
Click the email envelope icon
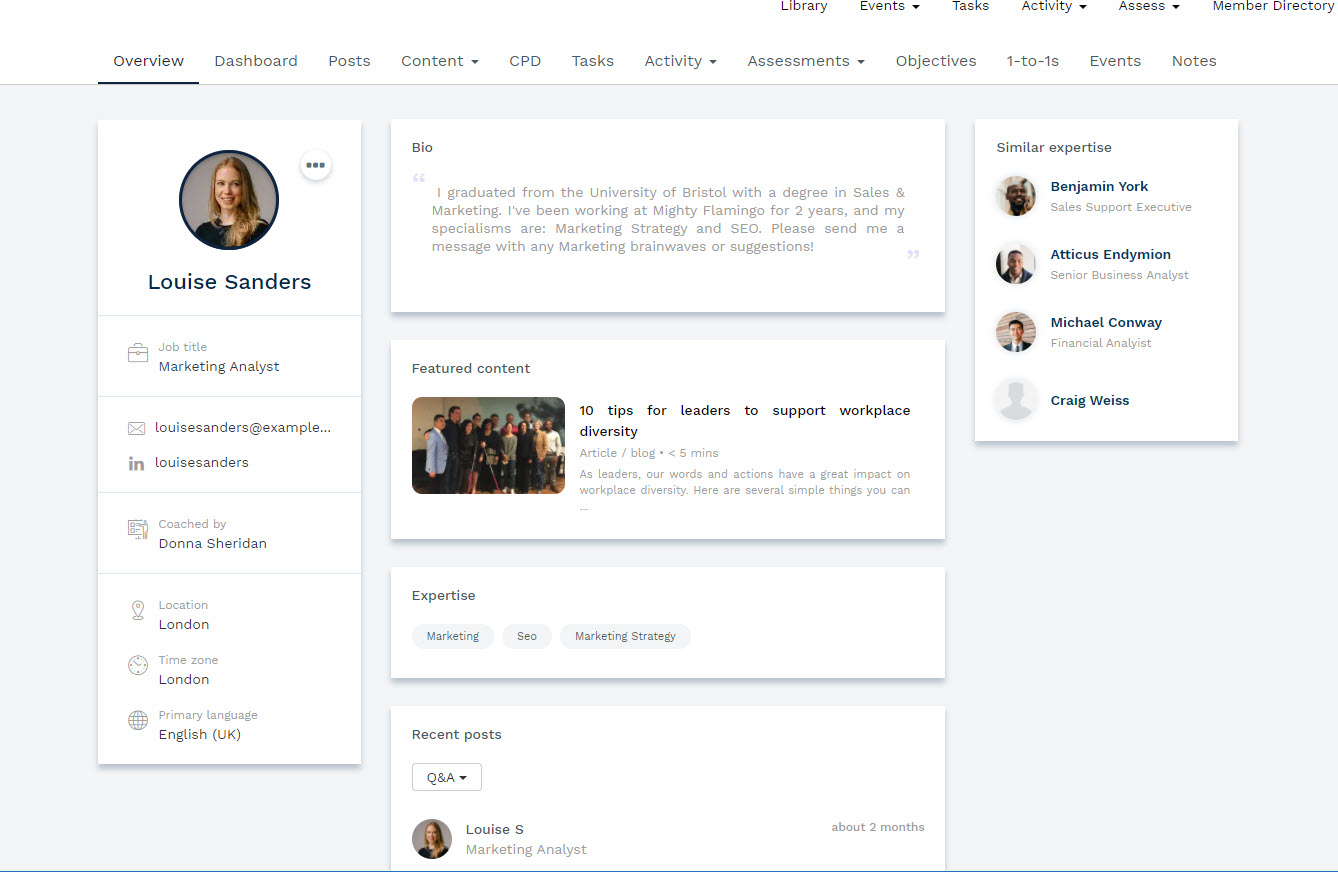pyautogui.click(x=137, y=428)
